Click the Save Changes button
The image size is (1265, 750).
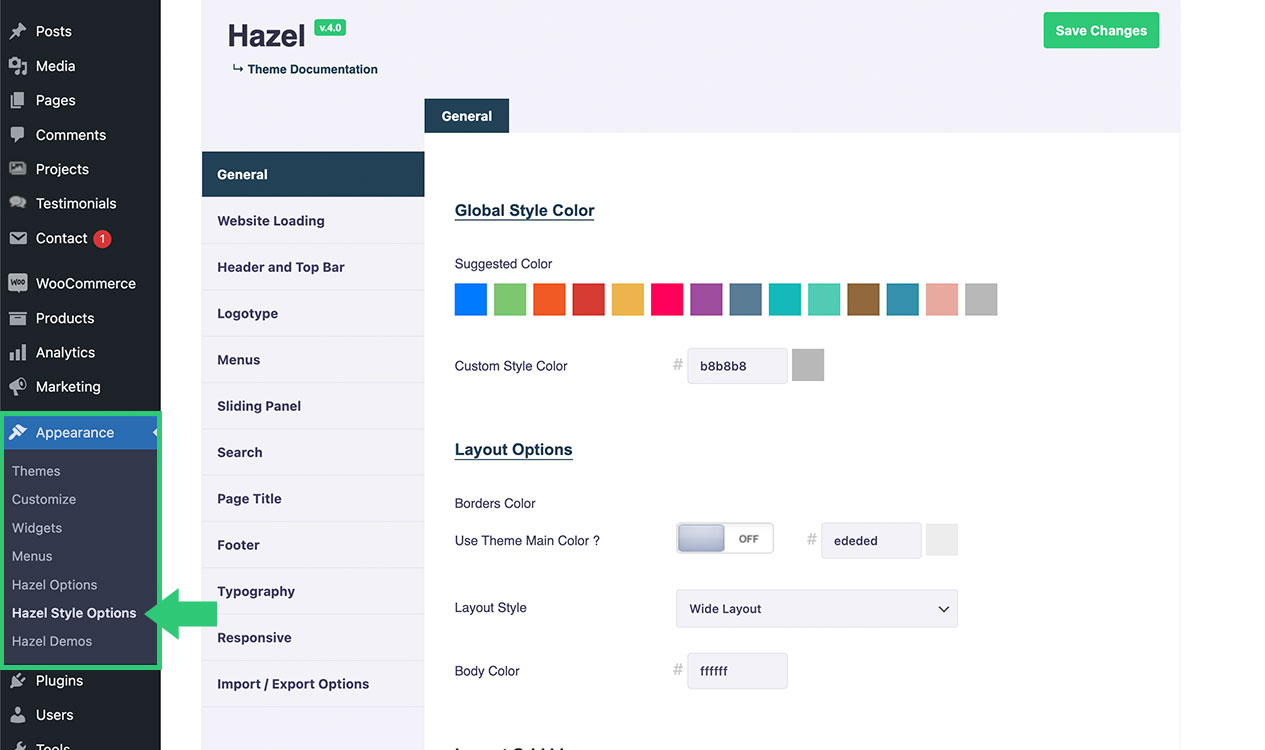pos(1101,31)
